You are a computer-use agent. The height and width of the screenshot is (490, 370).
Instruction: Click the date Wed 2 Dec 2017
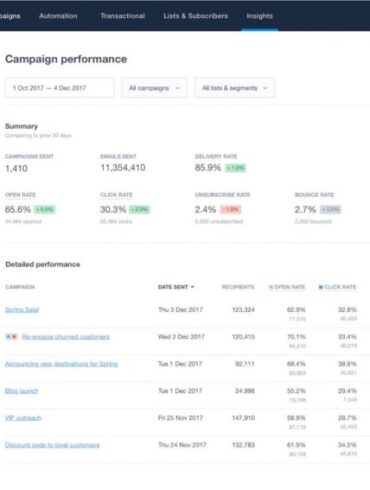pyautogui.click(x=181, y=337)
